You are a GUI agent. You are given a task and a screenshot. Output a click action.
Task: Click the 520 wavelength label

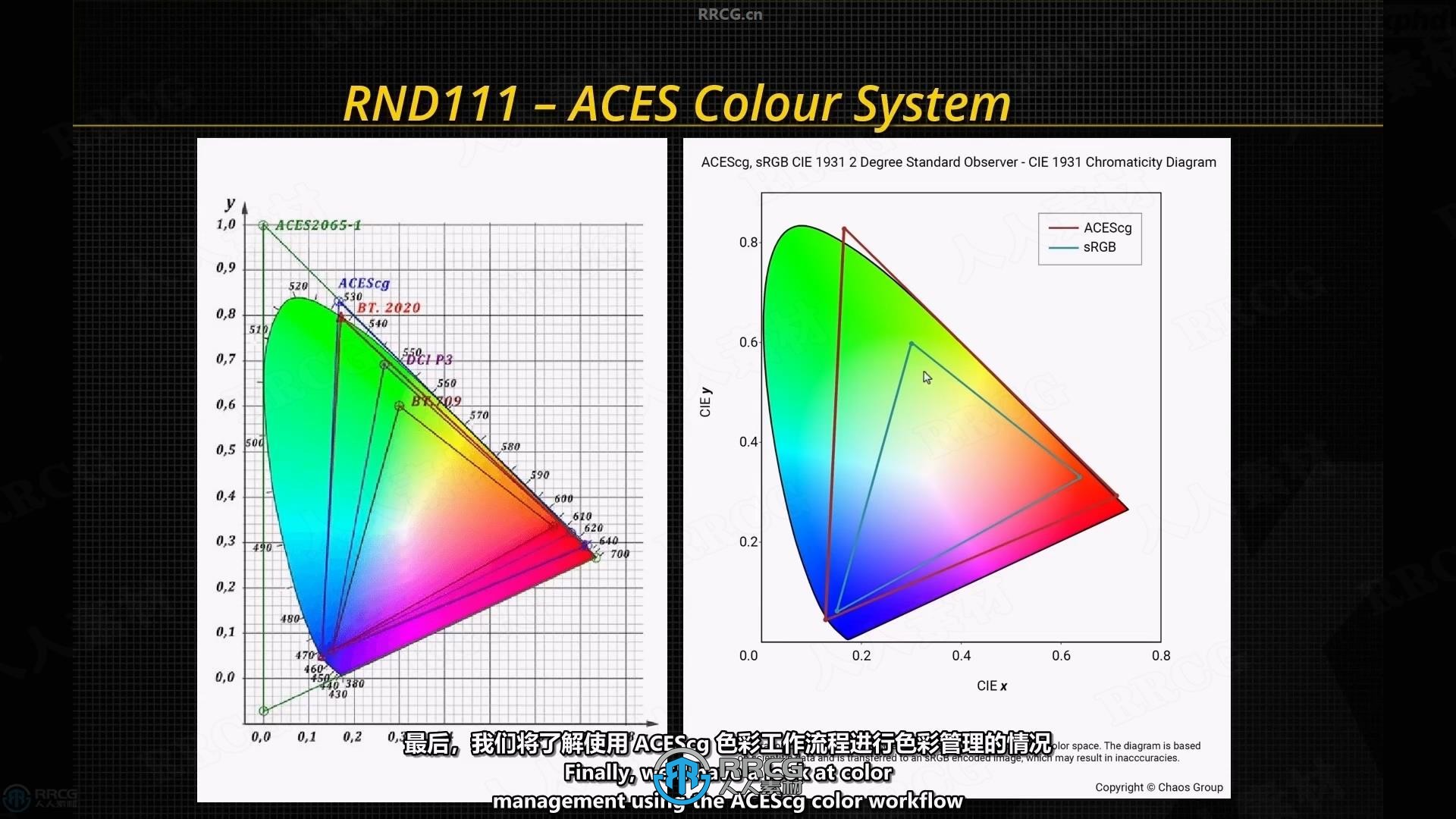(x=298, y=286)
